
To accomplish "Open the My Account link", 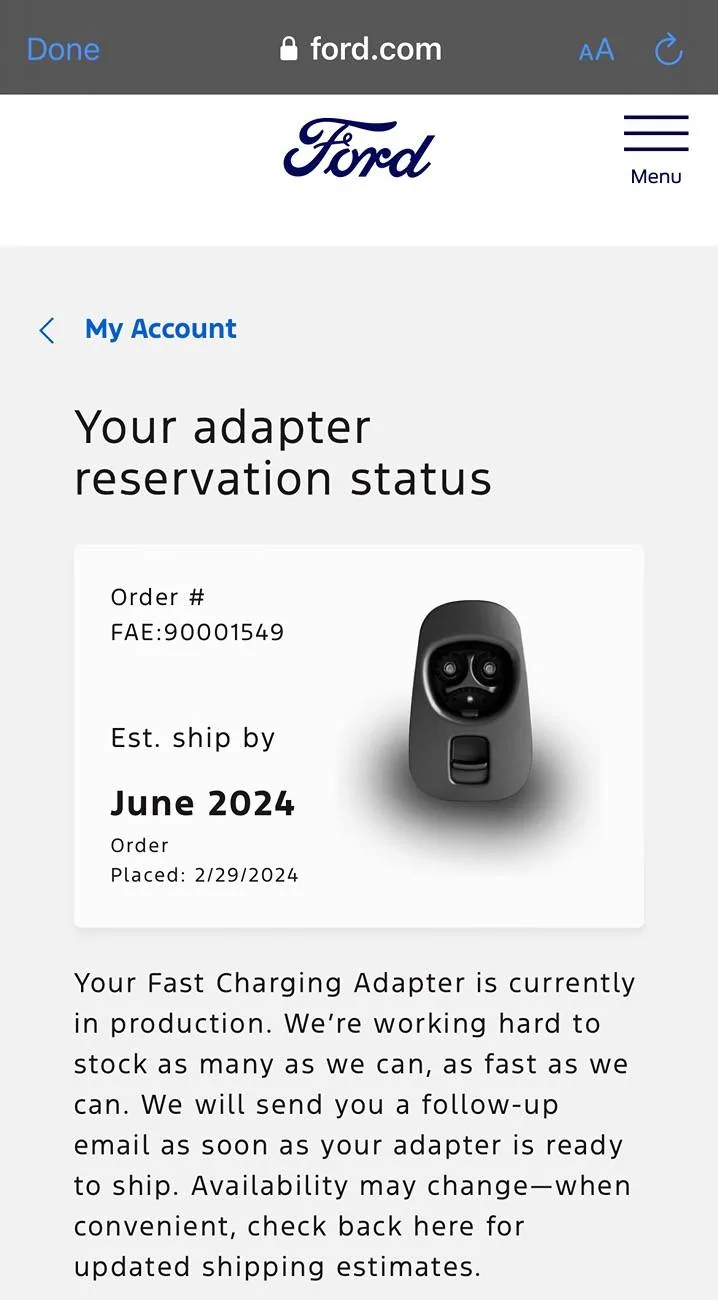I will tap(161, 329).
